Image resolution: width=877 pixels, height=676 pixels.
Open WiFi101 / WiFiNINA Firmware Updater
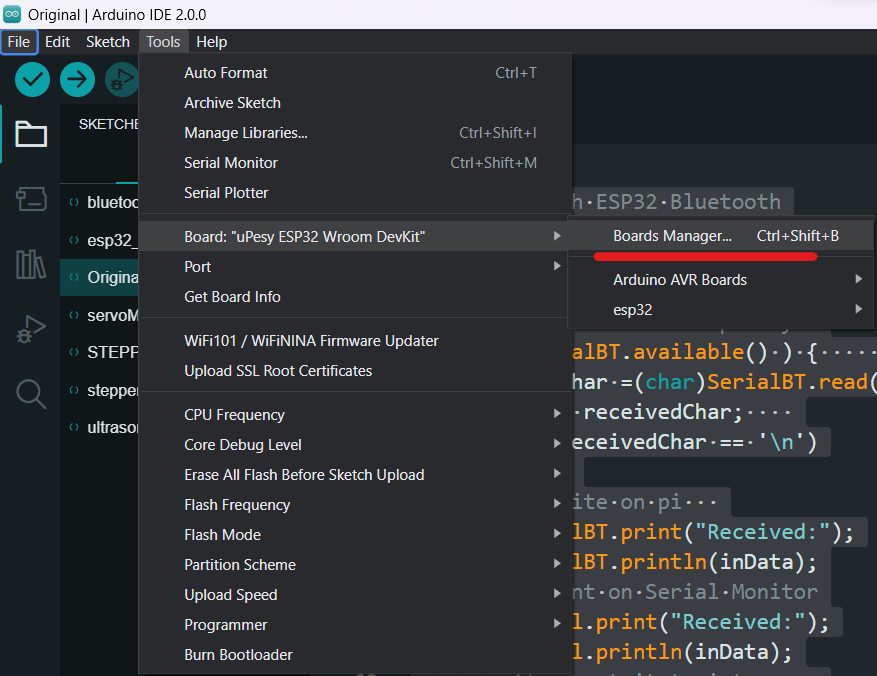355,341
